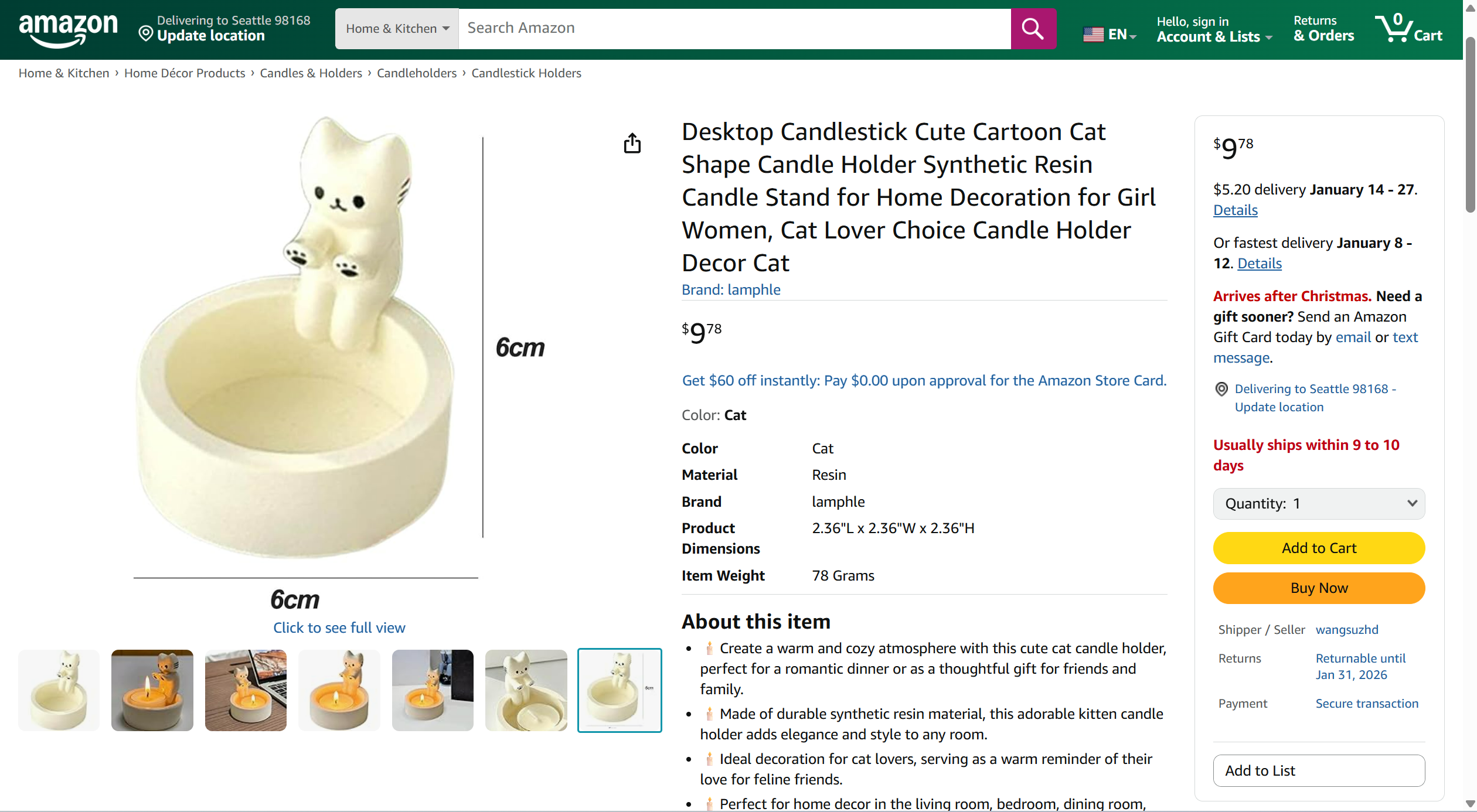Click the share icon near product image

[x=632, y=143]
